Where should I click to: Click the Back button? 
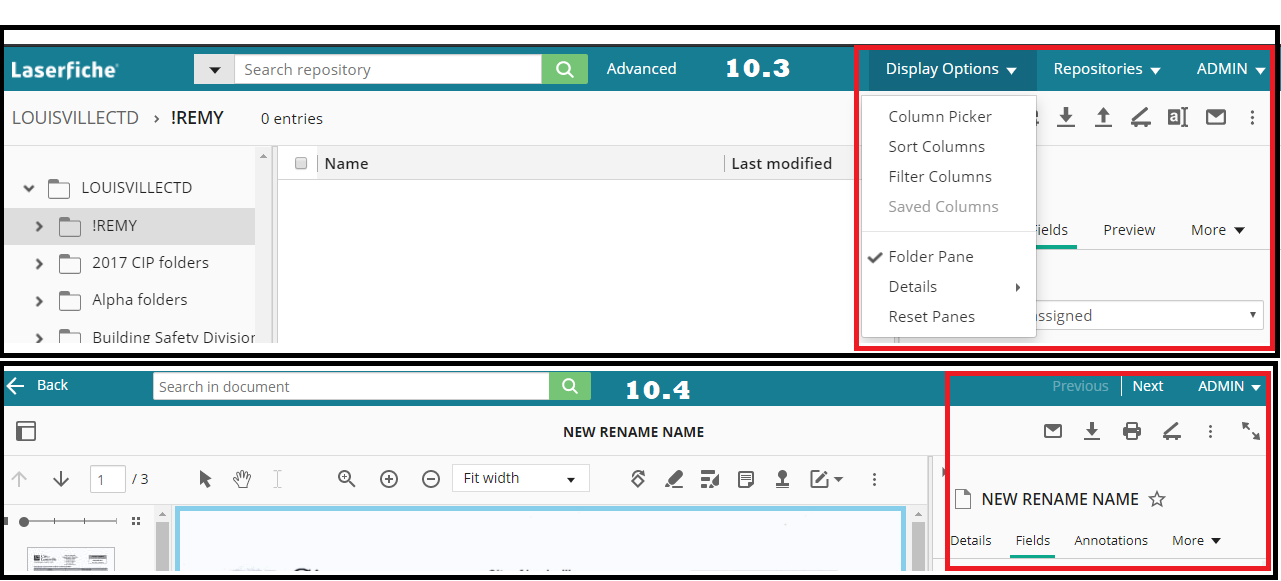[x=38, y=385]
